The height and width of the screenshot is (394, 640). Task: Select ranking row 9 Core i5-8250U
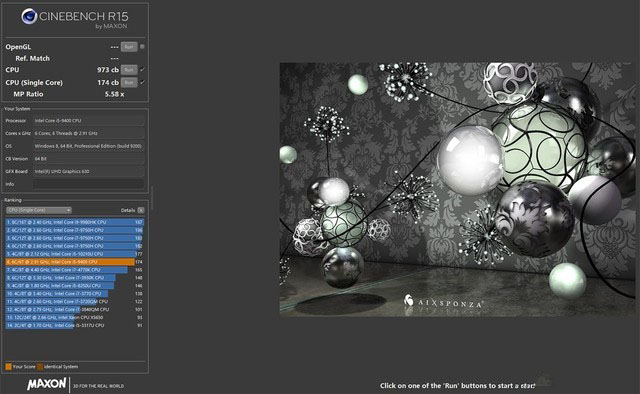pyautogui.click(x=75, y=286)
